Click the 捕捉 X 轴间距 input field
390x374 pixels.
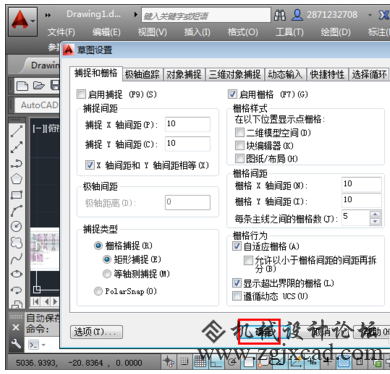(x=188, y=124)
